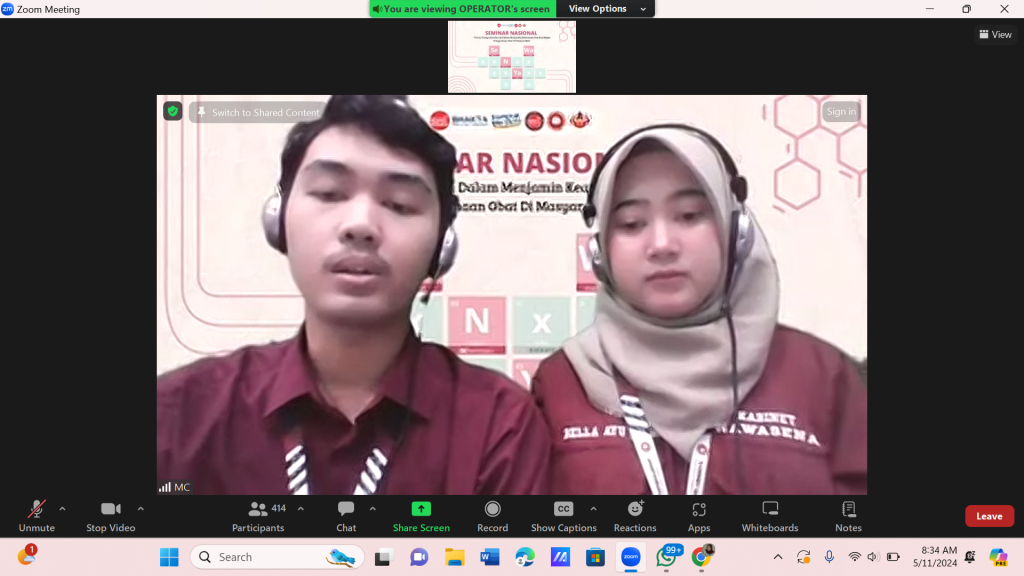Open the Reactions emoji menu
This screenshot has width=1024, height=576.
point(635,510)
